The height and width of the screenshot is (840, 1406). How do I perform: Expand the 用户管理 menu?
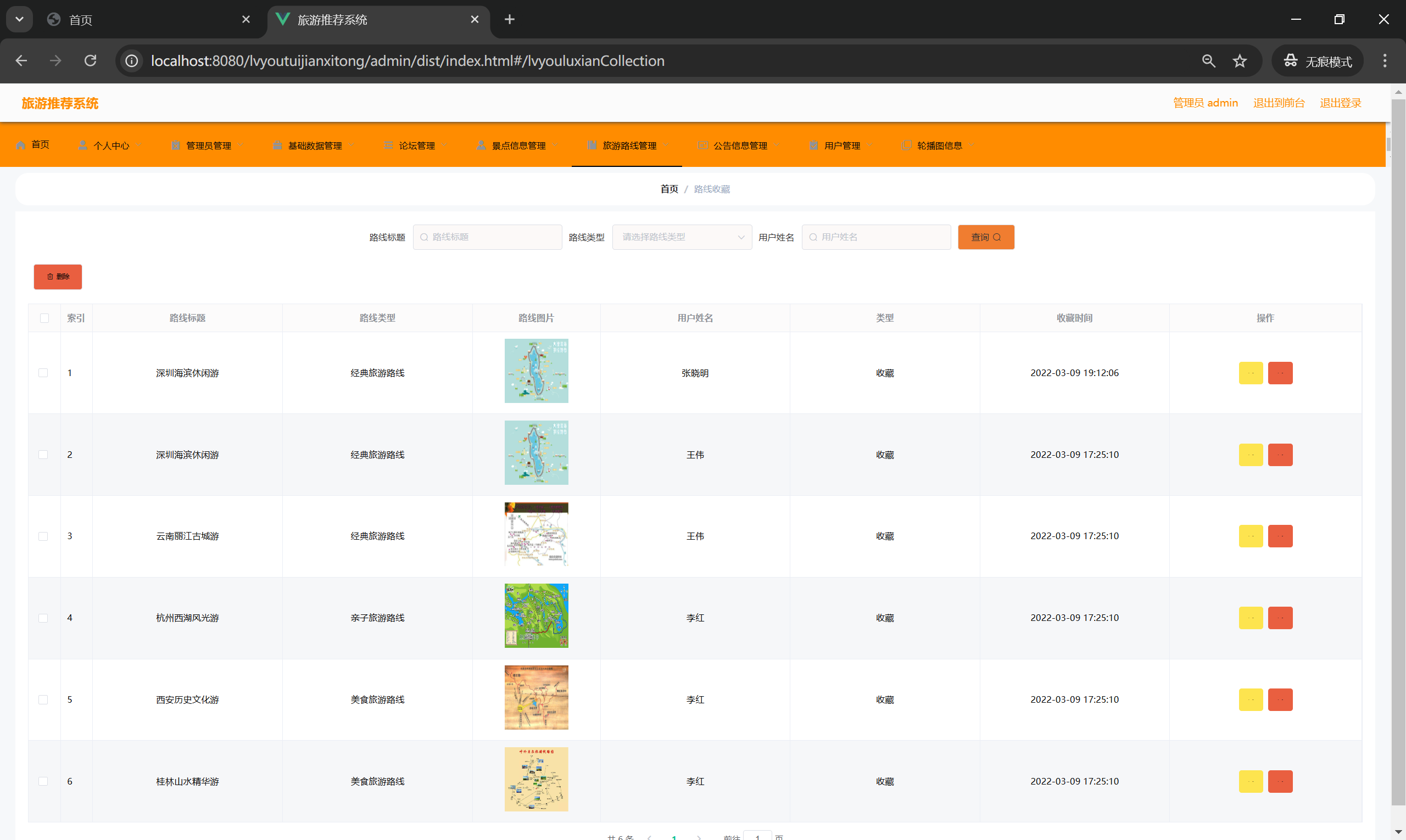point(840,145)
